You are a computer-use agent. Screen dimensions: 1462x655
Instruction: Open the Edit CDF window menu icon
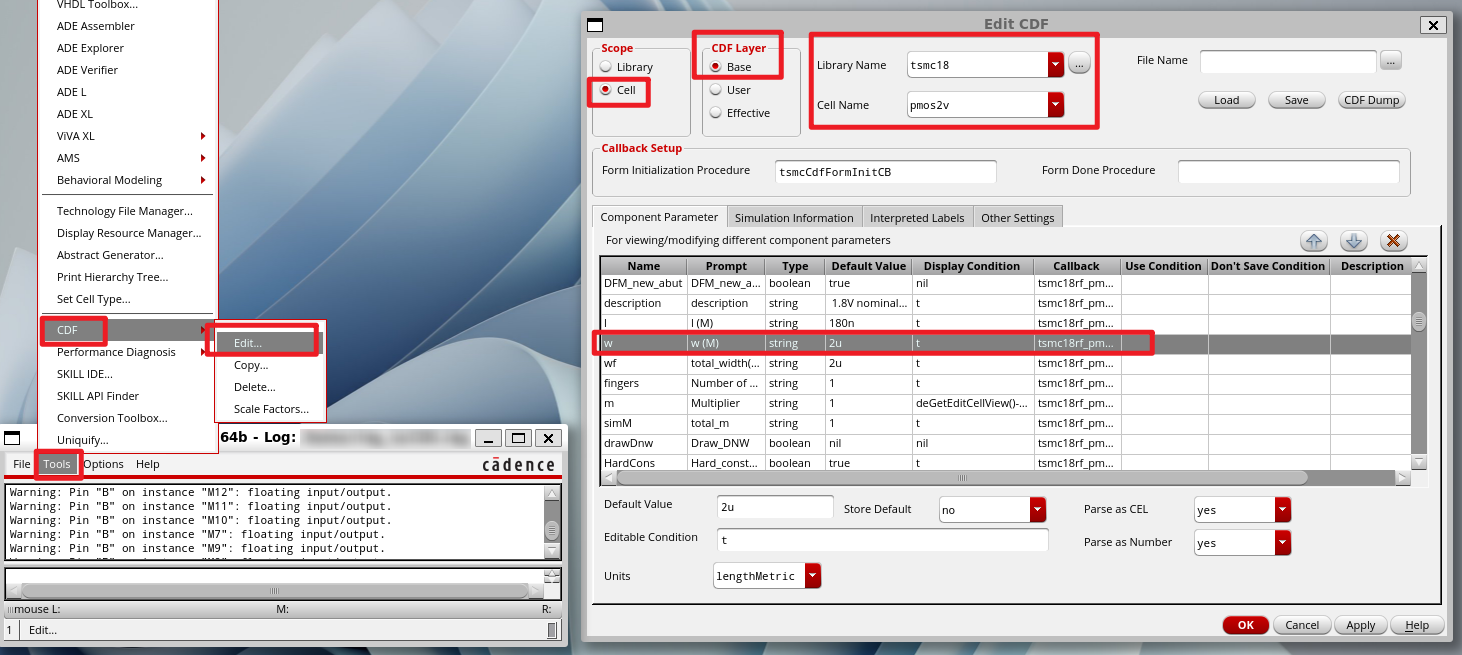click(x=595, y=23)
